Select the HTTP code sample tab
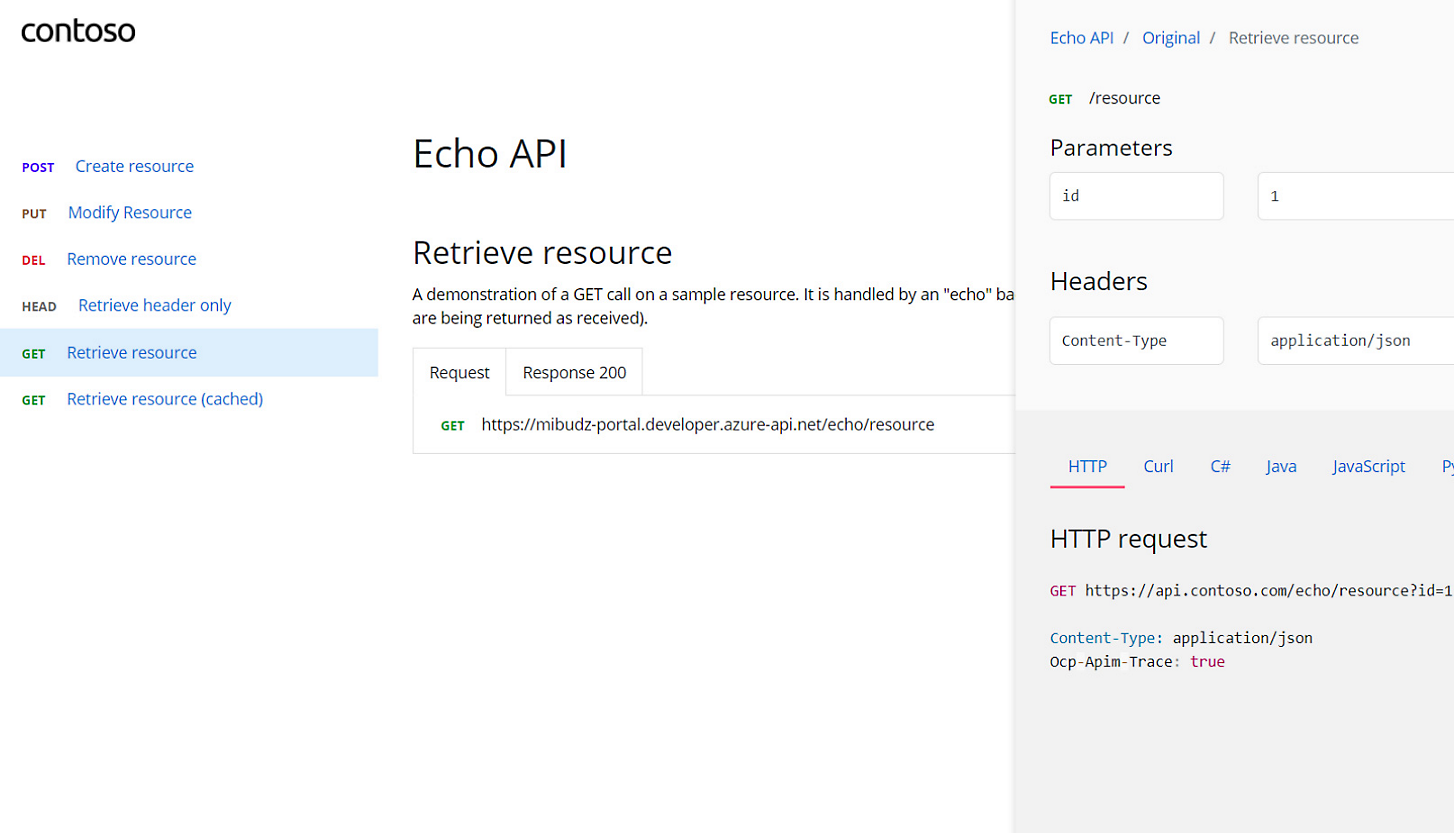Image resolution: width=1454 pixels, height=833 pixels. 1087,466
